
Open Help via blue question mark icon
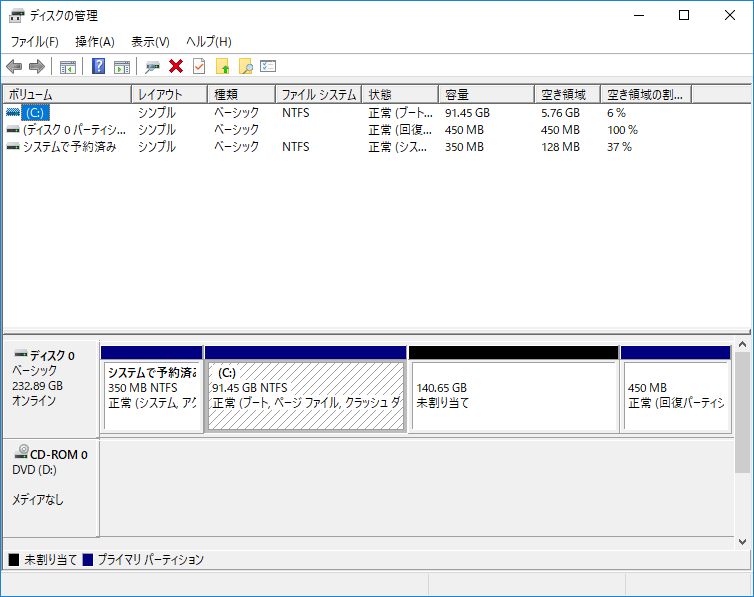[x=98, y=66]
